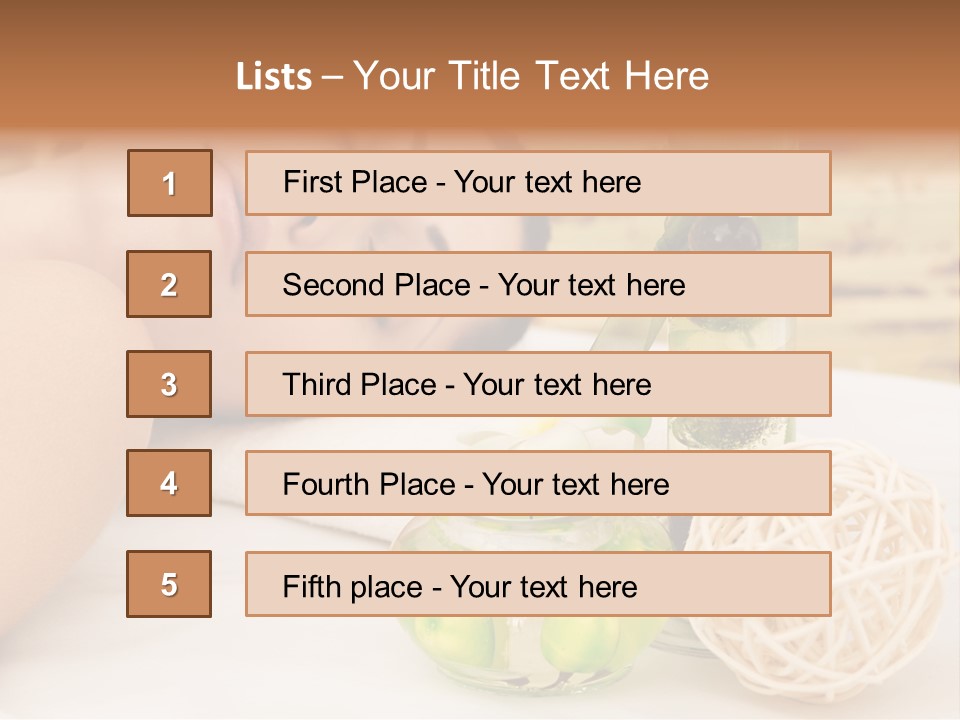Image resolution: width=960 pixels, height=720 pixels.
Task: Click the empty right end of the Fifth place bar
Action: click(x=770, y=584)
